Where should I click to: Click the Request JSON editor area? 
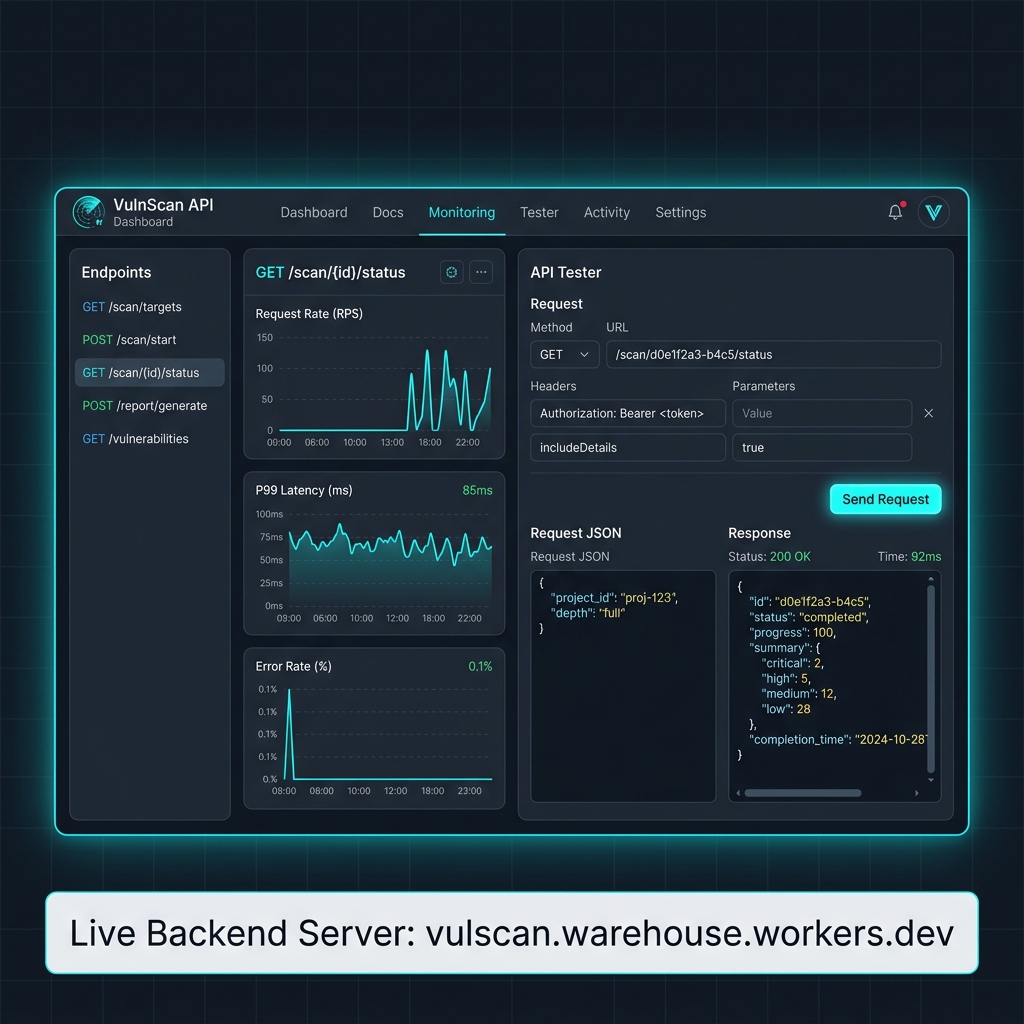(623, 686)
